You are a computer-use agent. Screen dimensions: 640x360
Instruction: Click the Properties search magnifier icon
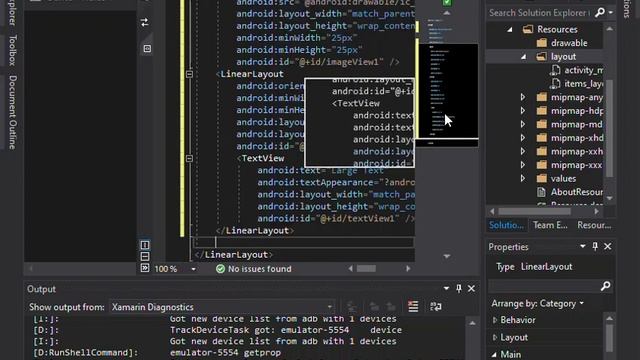(x=606, y=286)
